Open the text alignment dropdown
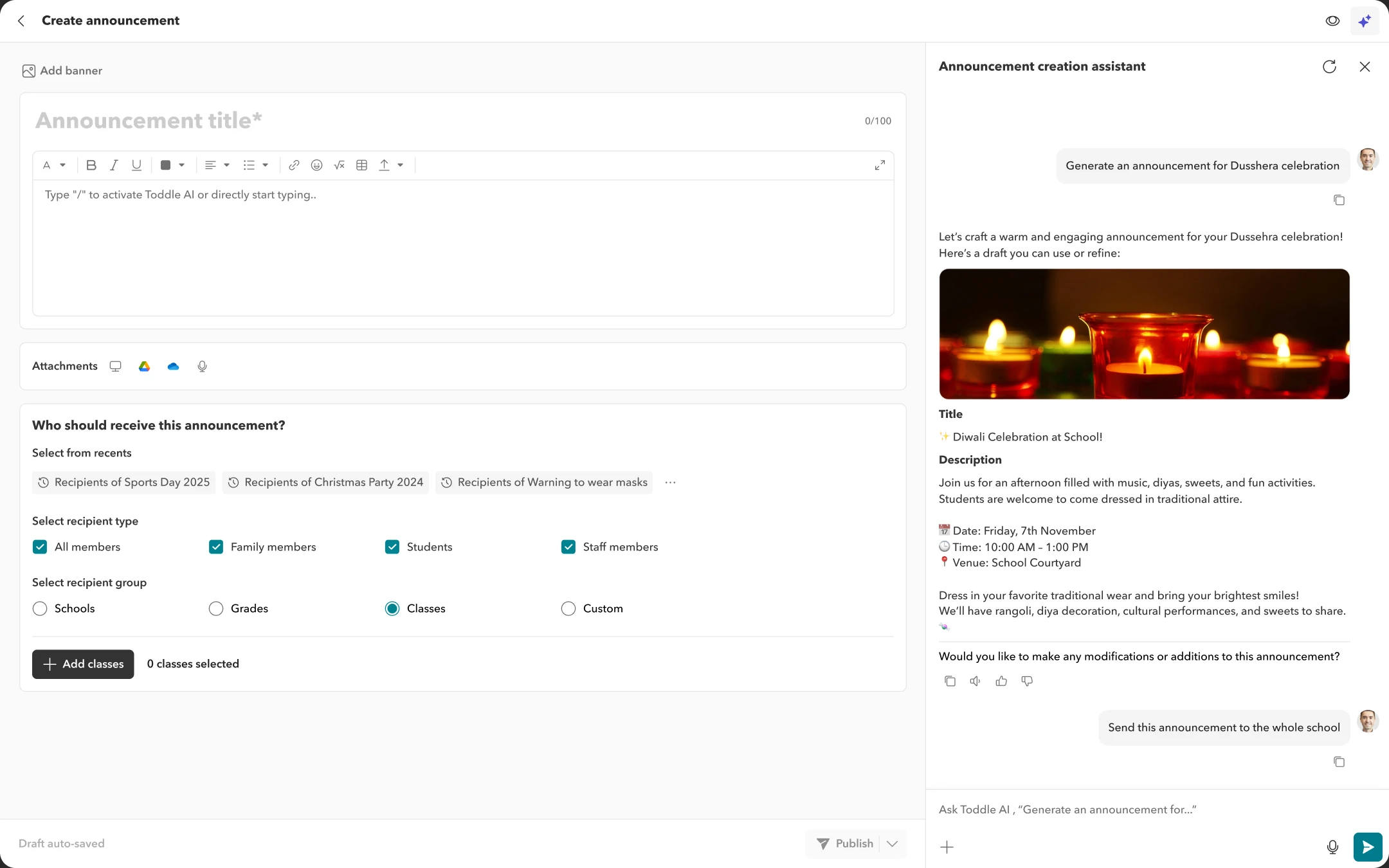Viewport: 1389px width, 868px height. click(x=217, y=165)
